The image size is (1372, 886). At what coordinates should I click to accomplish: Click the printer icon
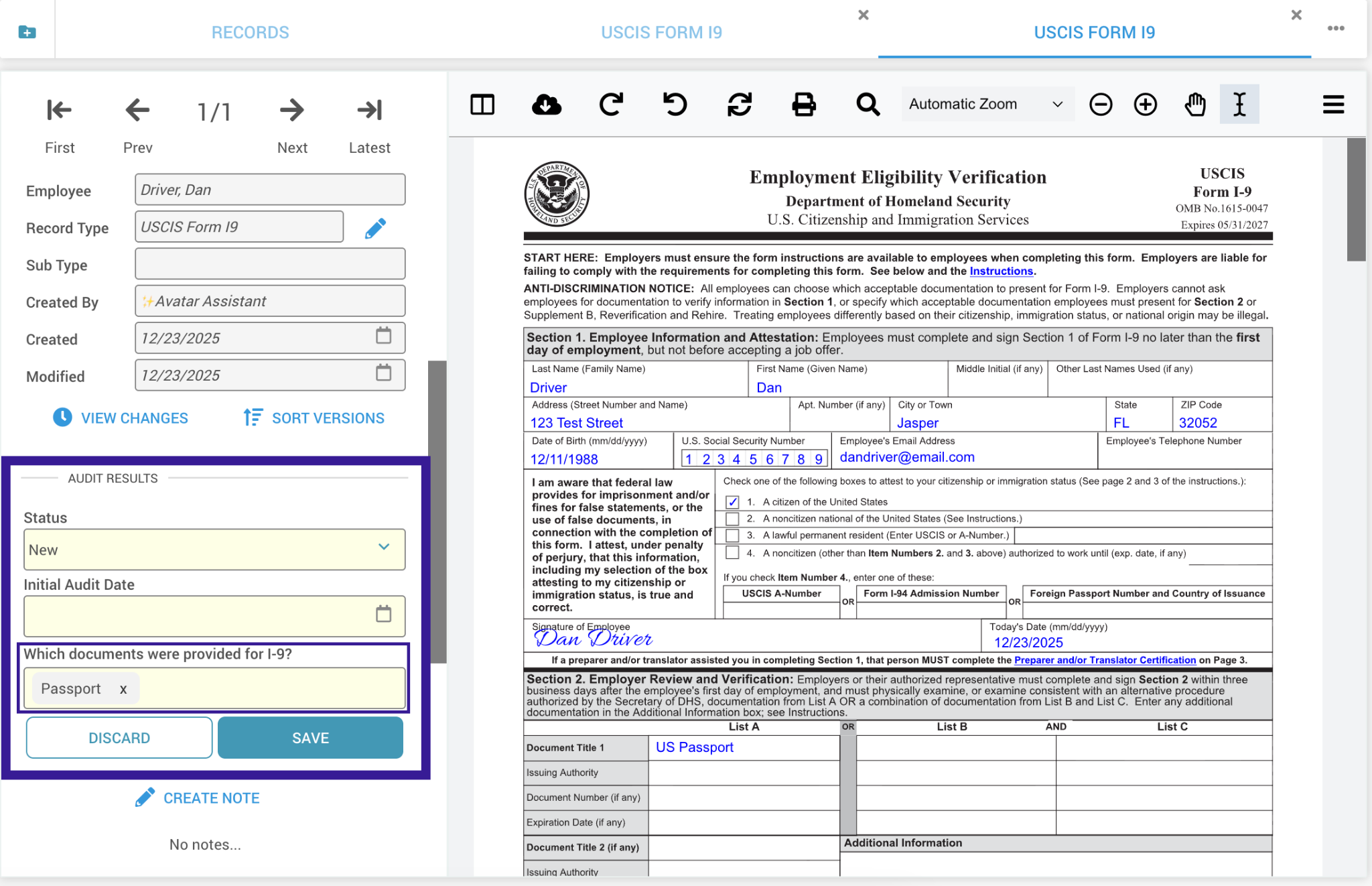pyautogui.click(x=803, y=105)
